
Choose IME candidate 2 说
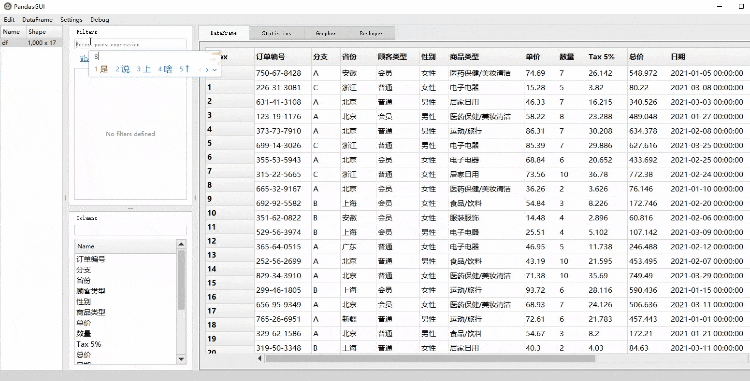coord(122,69)
